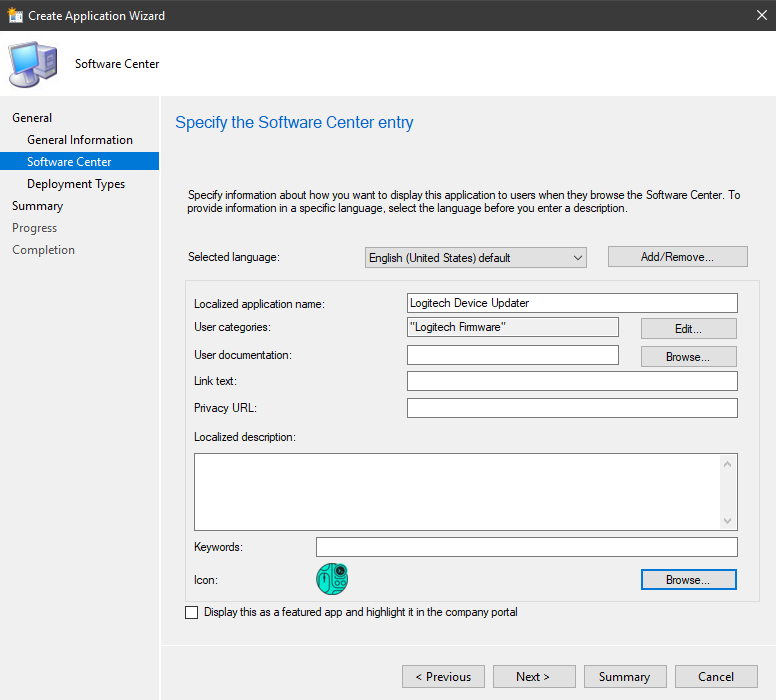
Task: Enable featured app in company portal checkbox
Action: pyautogui.click(x=192, y=612)
